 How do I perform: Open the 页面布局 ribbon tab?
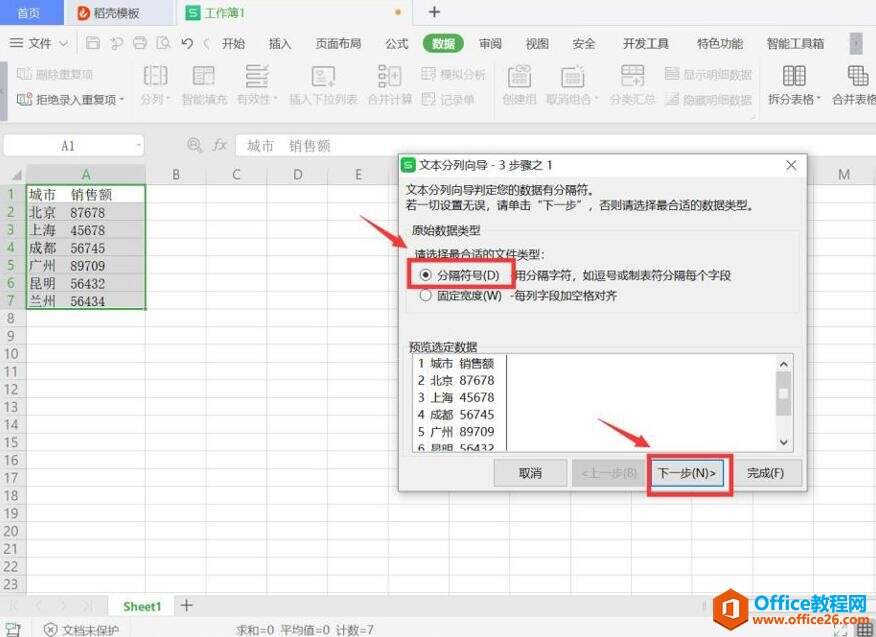[x=338, y=44]
